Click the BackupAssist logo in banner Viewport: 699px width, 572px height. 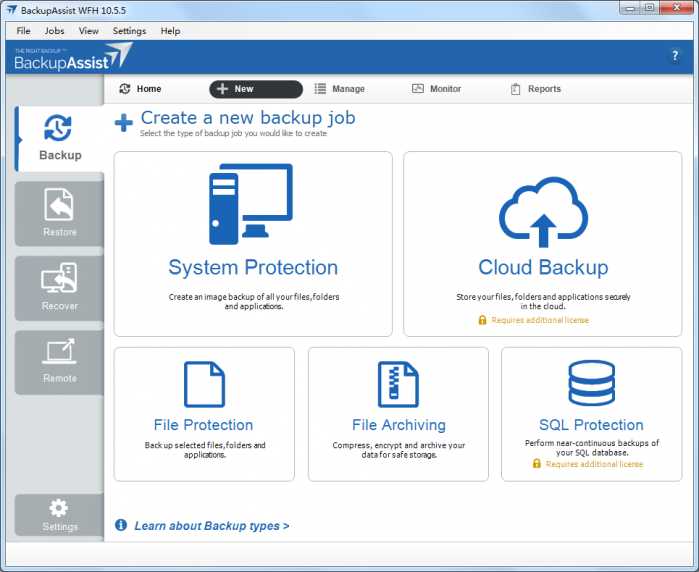click(74, 57)
